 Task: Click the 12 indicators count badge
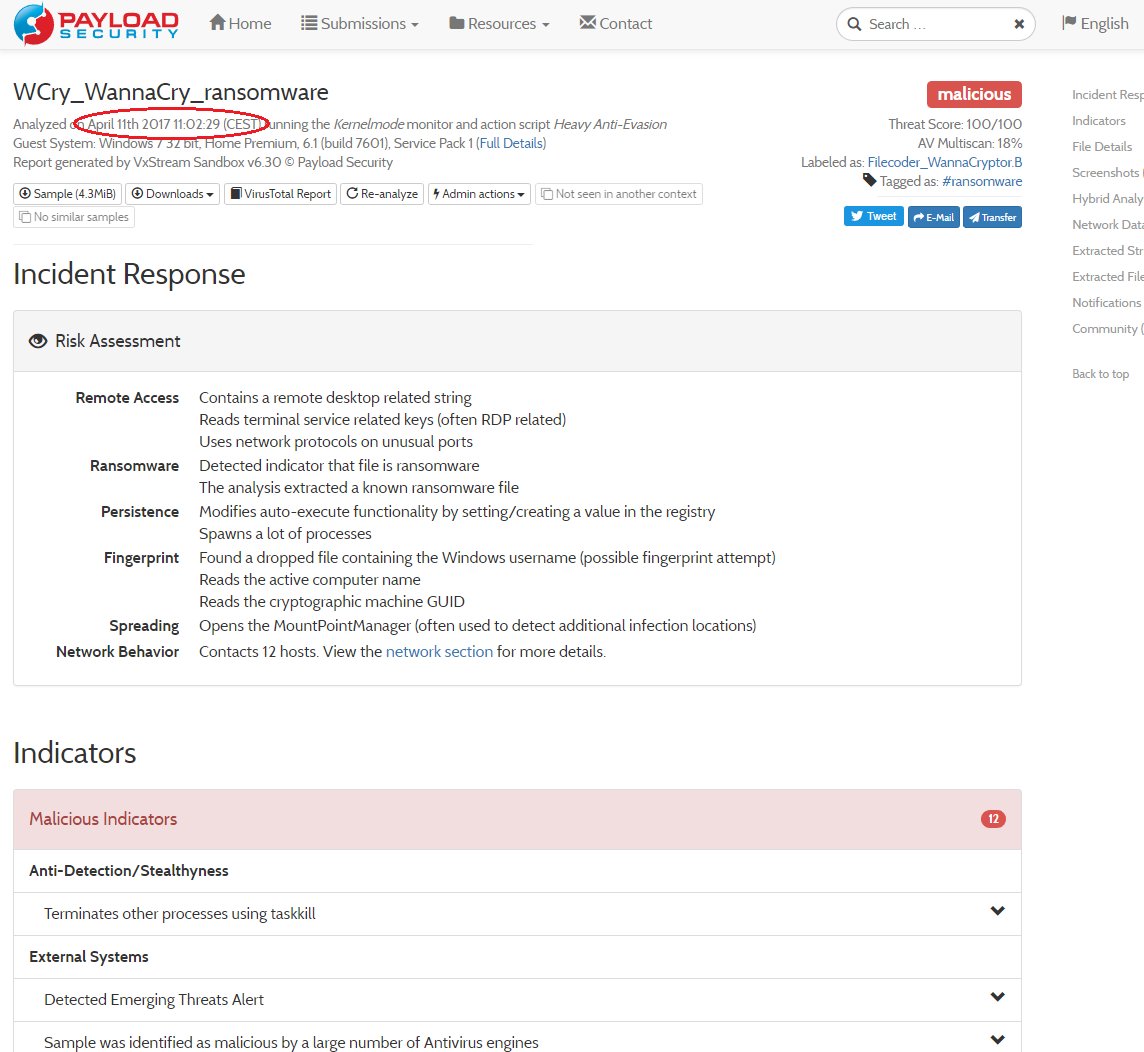pos(993,819)
